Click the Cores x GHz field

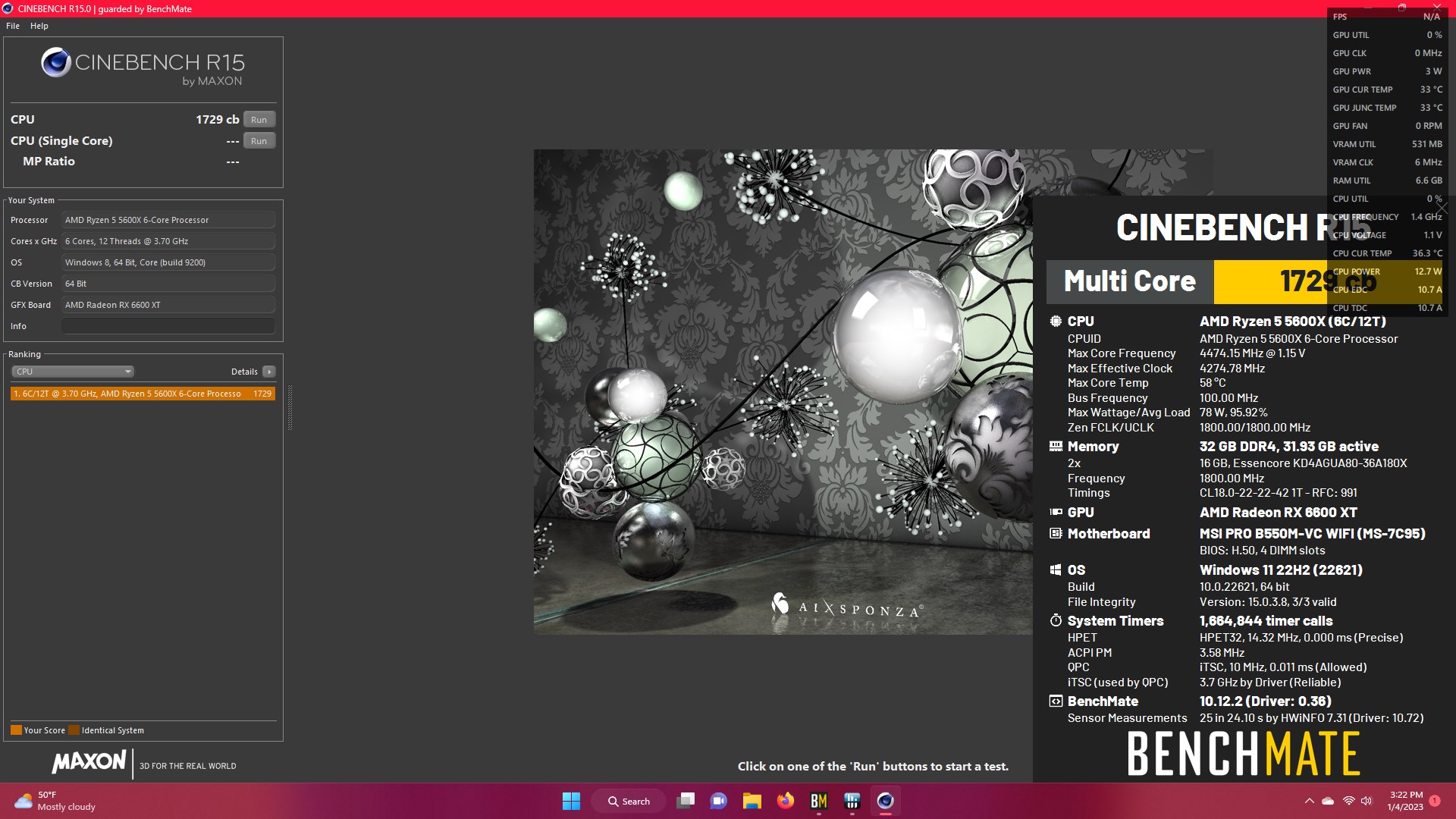coord(168,241)
